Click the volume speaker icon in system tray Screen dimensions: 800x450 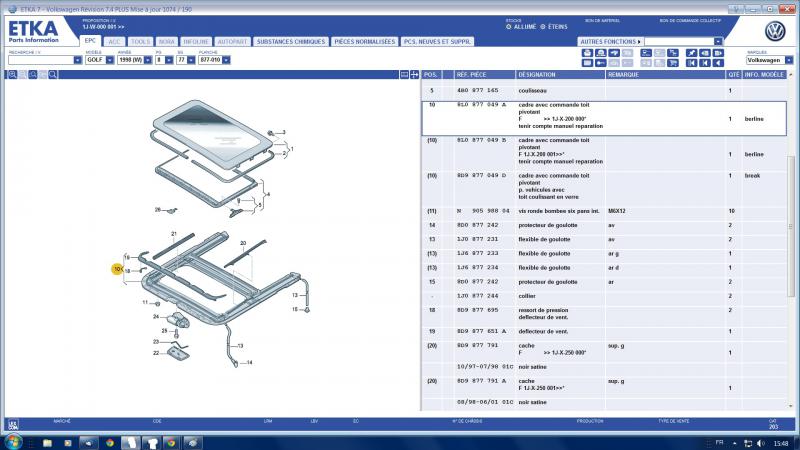tap(761, 443)
